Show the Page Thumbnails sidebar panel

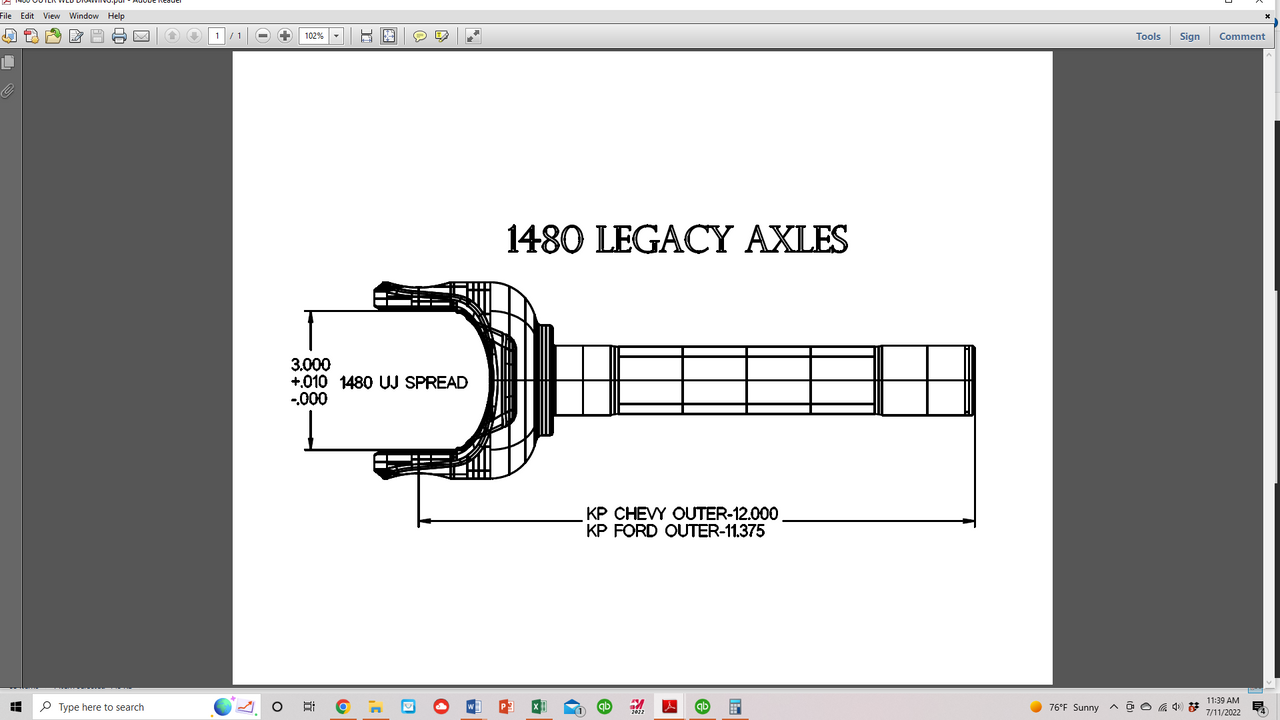pyautogui.click(x=7, y=61)
